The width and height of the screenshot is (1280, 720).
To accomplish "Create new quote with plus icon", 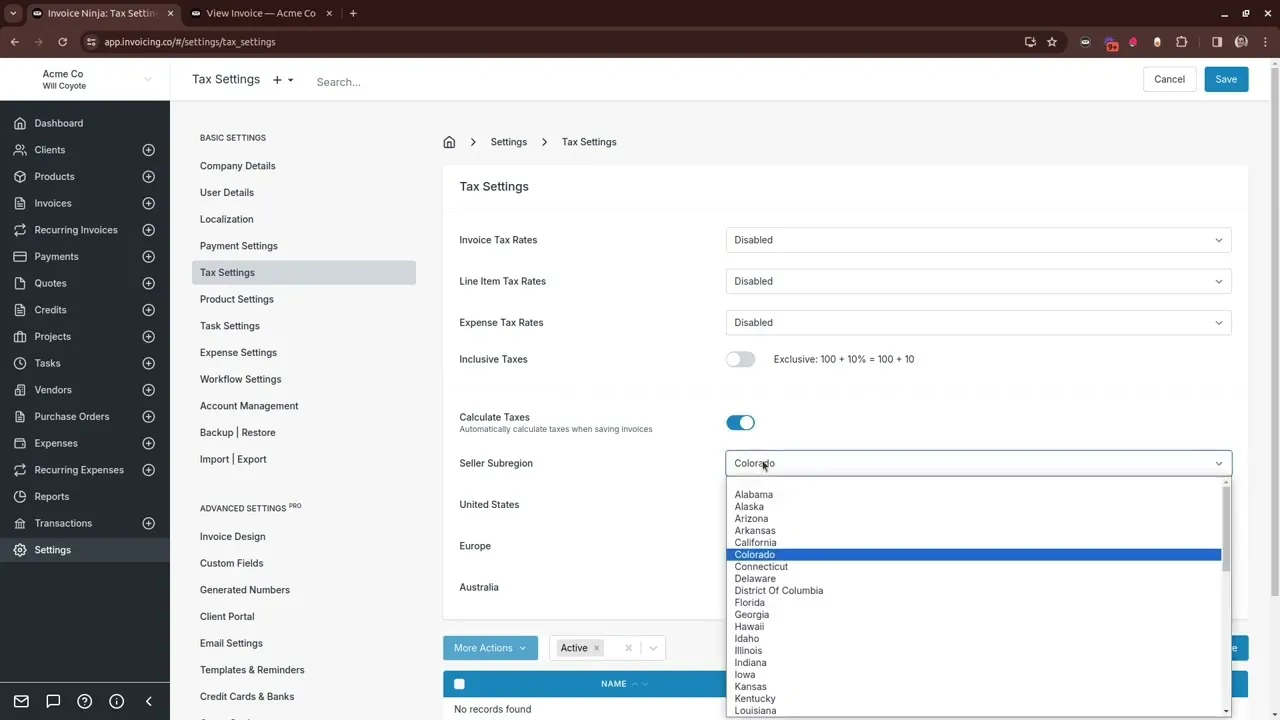I will [148, 283].
